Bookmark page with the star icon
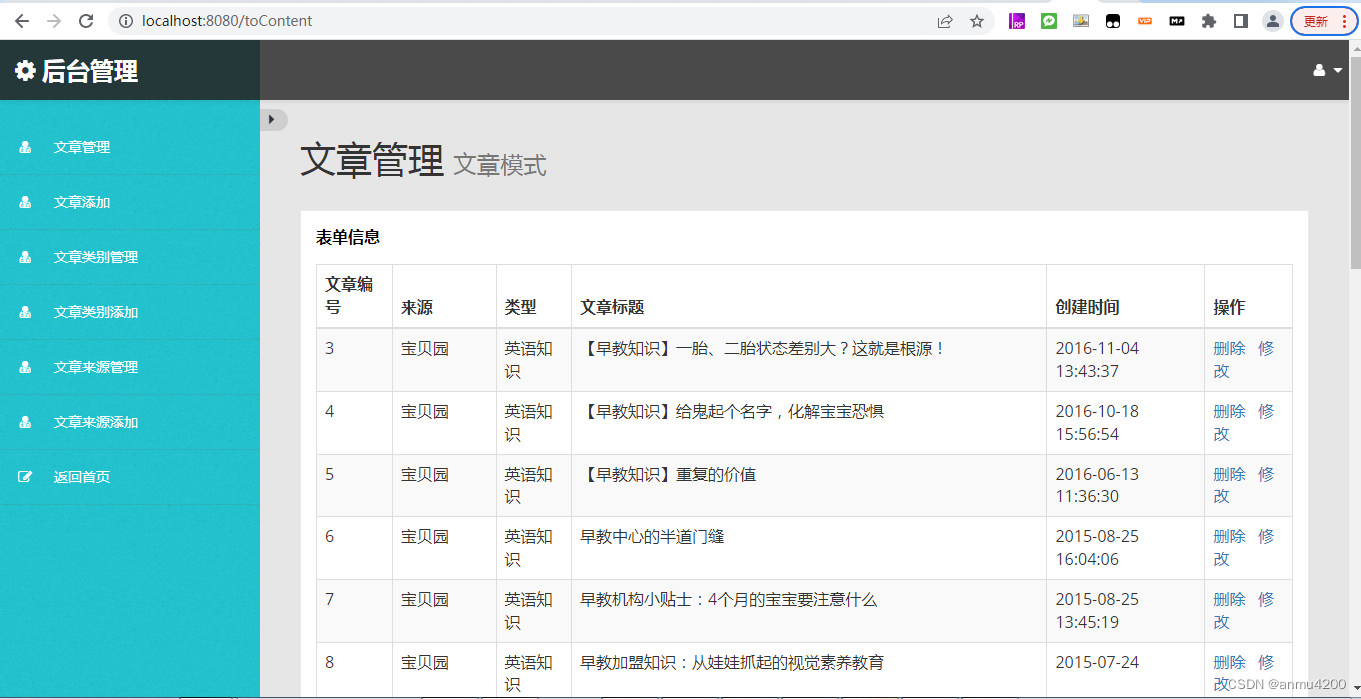1361x699 pixels. point(977,21)
